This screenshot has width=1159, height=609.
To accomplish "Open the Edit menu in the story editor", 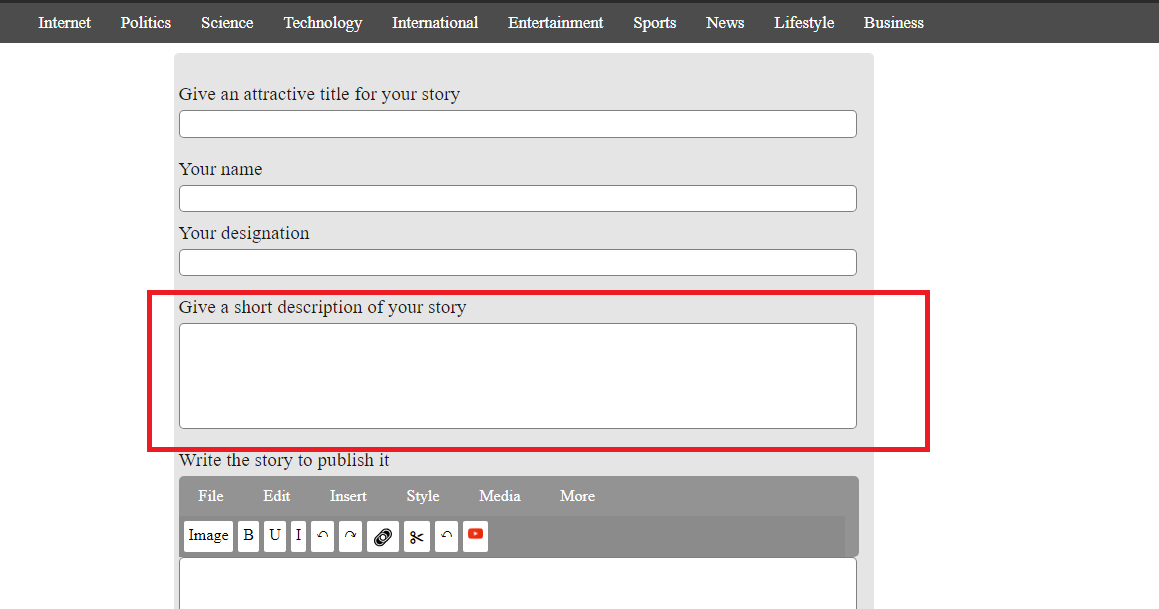I will point(276,496).
